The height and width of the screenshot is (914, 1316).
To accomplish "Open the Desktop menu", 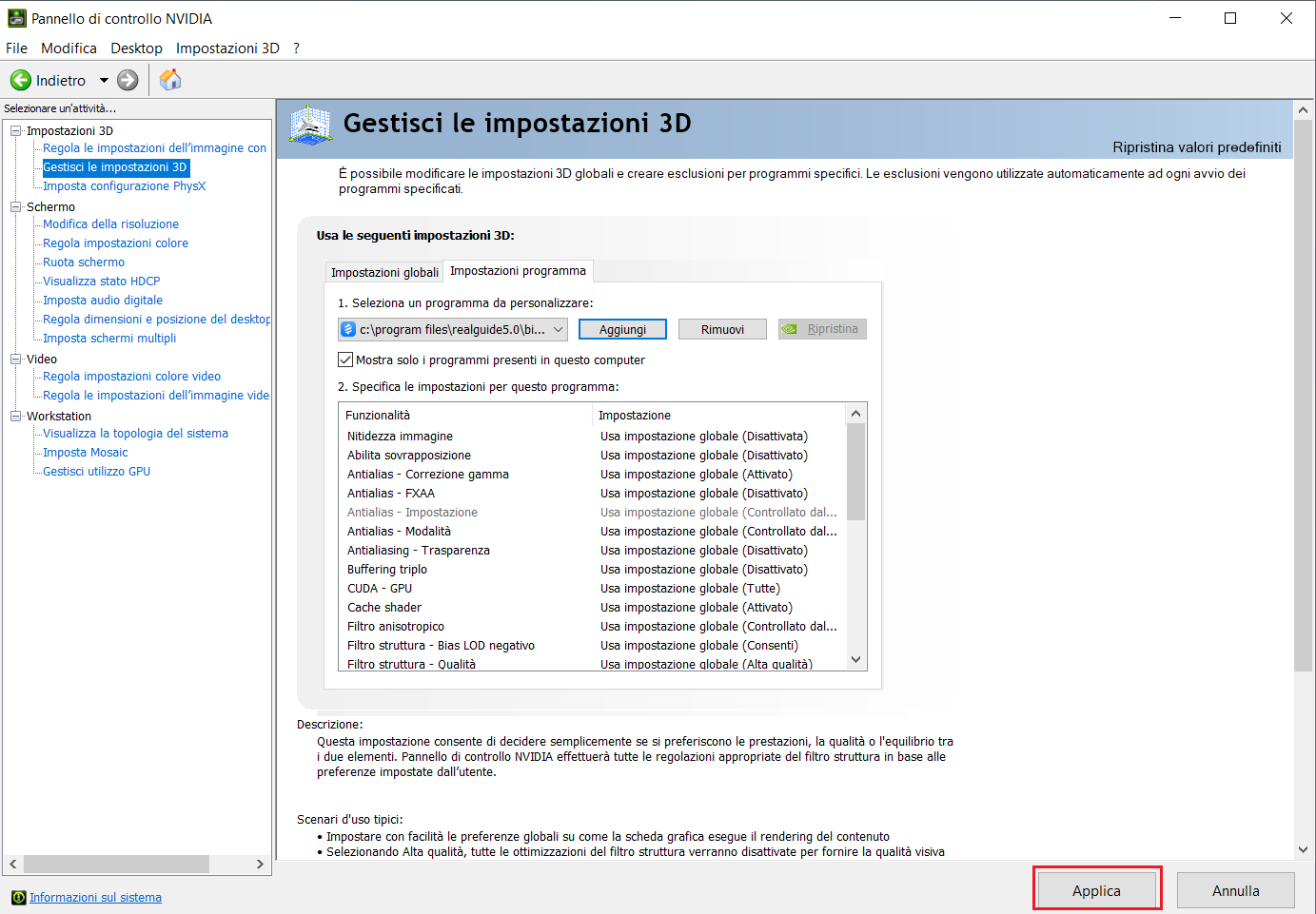I will click(136, 49).
